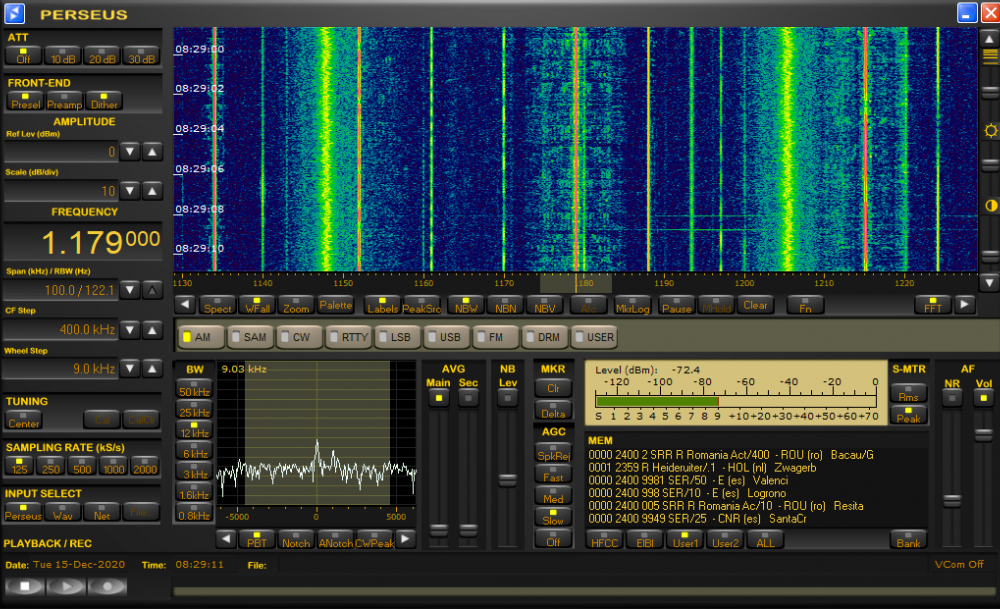The width and height of the screenshot is (1000, 609).
Task: Switch to the WFall waterfall view
Action: 256,307
